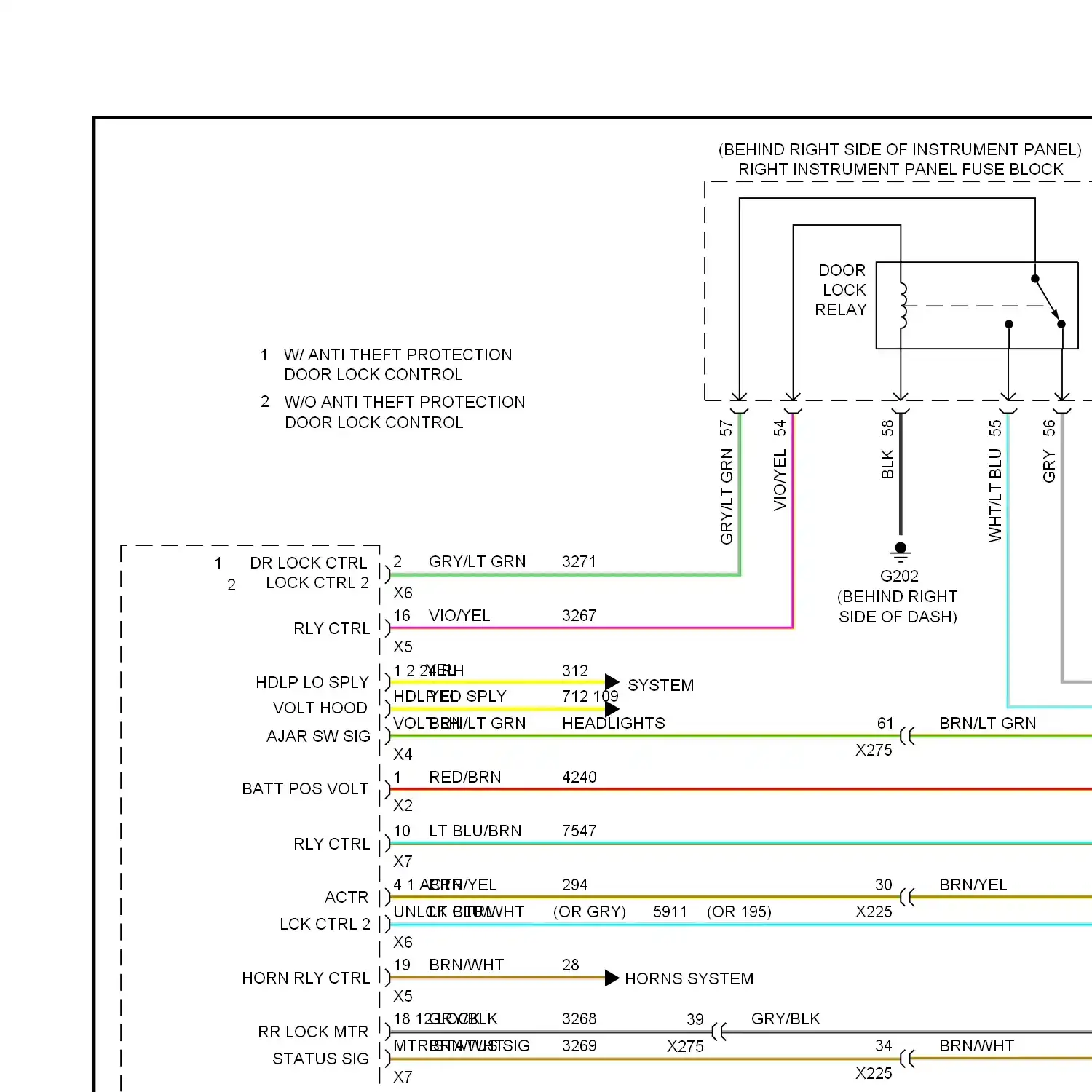This screenshot has height=1092, width=1092.
Task: Select the HORNS SYSTEM reference text
Action: (x=689, y=978)
